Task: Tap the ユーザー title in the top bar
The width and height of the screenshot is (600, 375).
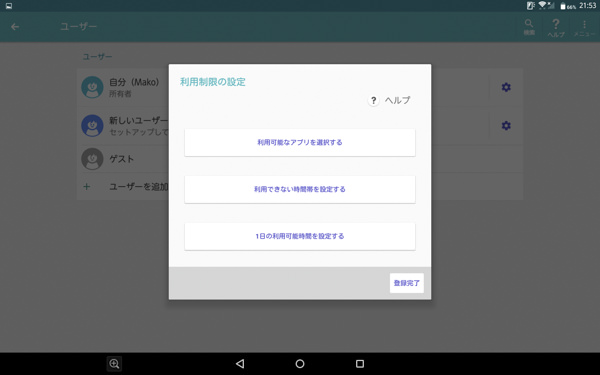Action: 78,26
